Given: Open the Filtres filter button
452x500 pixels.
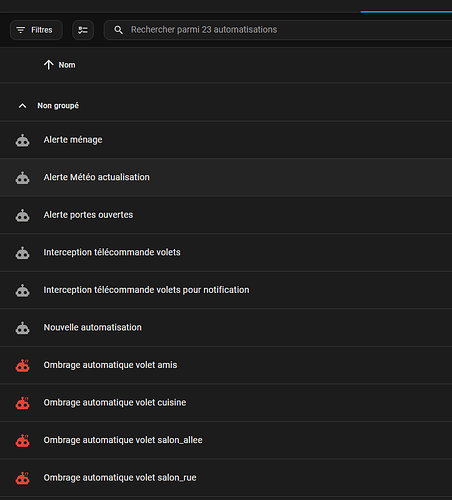Looking at the screenshot, I should (x=36, y=30).
